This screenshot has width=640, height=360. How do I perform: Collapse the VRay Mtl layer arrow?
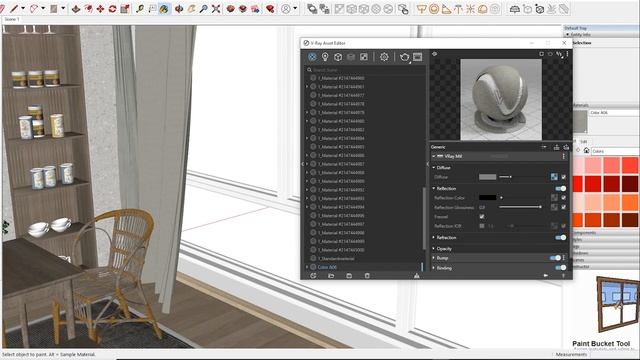pyautogui.click(x=434, y=156)
